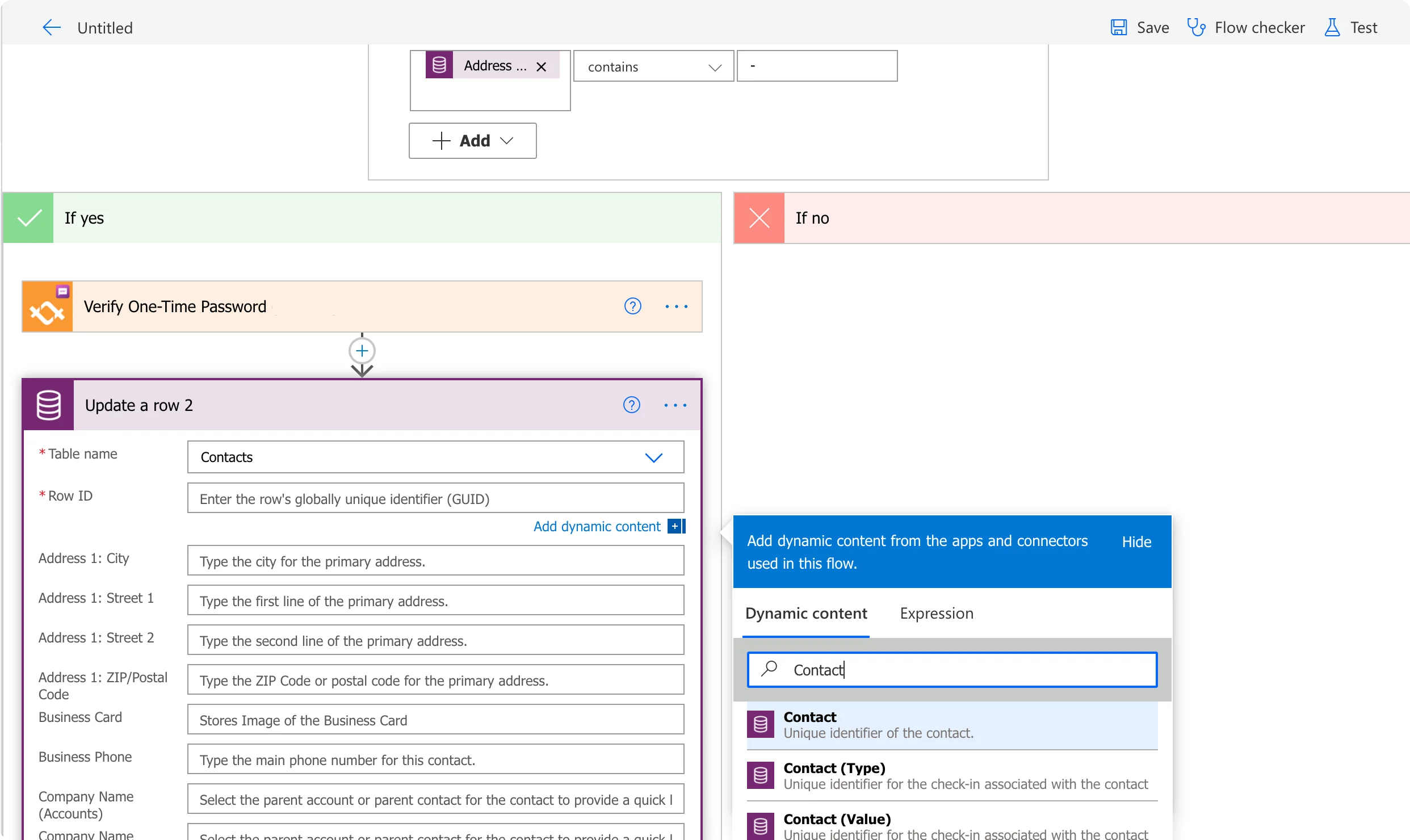Click the Row ID input field
This screenshot has height=840, width=1410.
pos(434,498)
